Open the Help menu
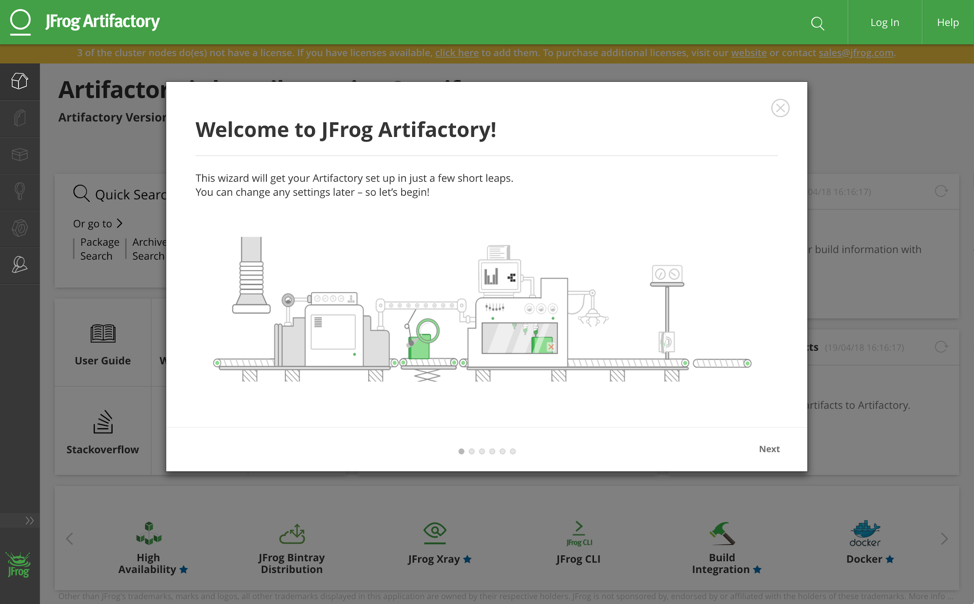The image size is (974, 604). [948, 22]
